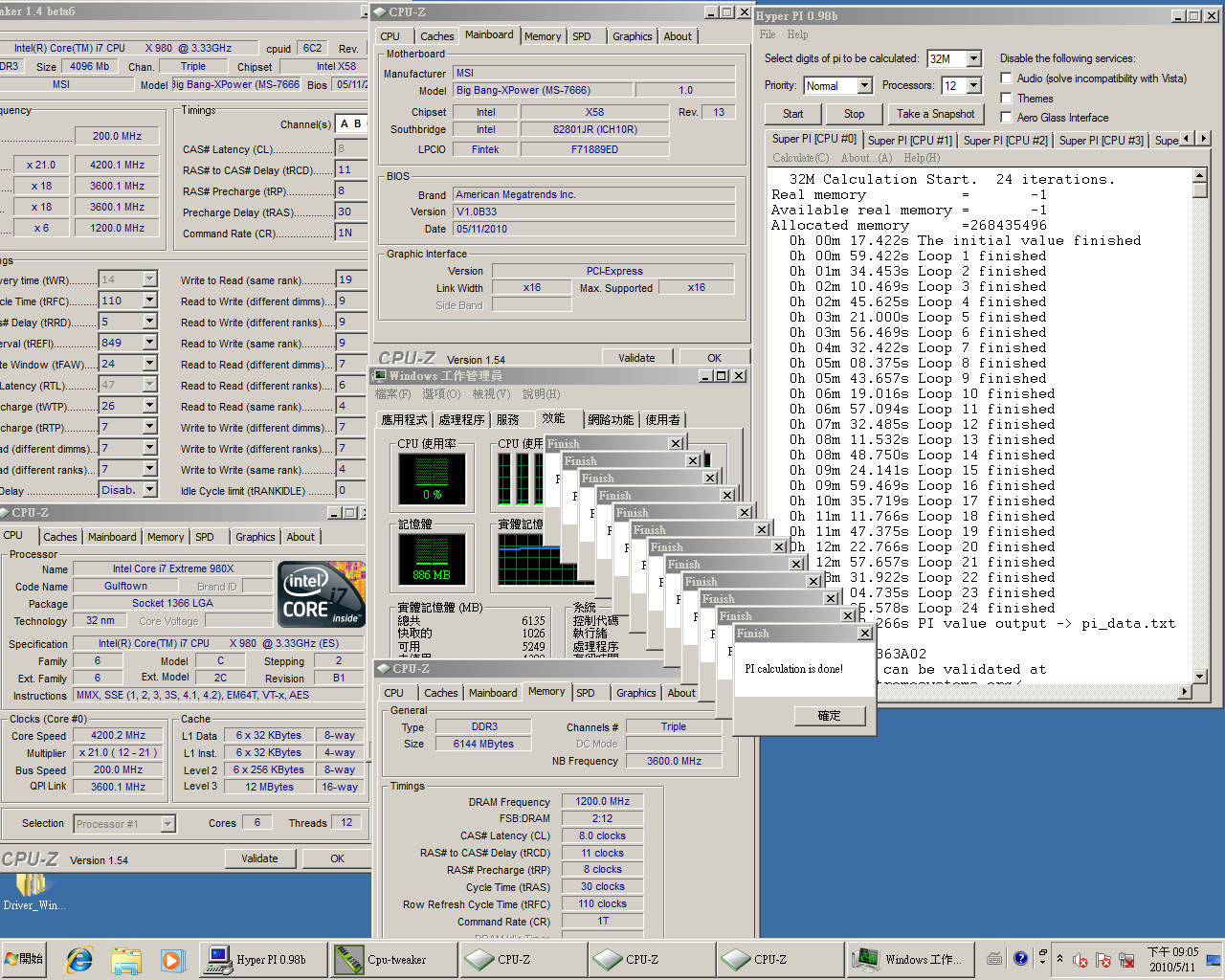Open the Windows Start (開始) menu
Image resolution: width=1225 pixels, height=980 pixels.
25,959
